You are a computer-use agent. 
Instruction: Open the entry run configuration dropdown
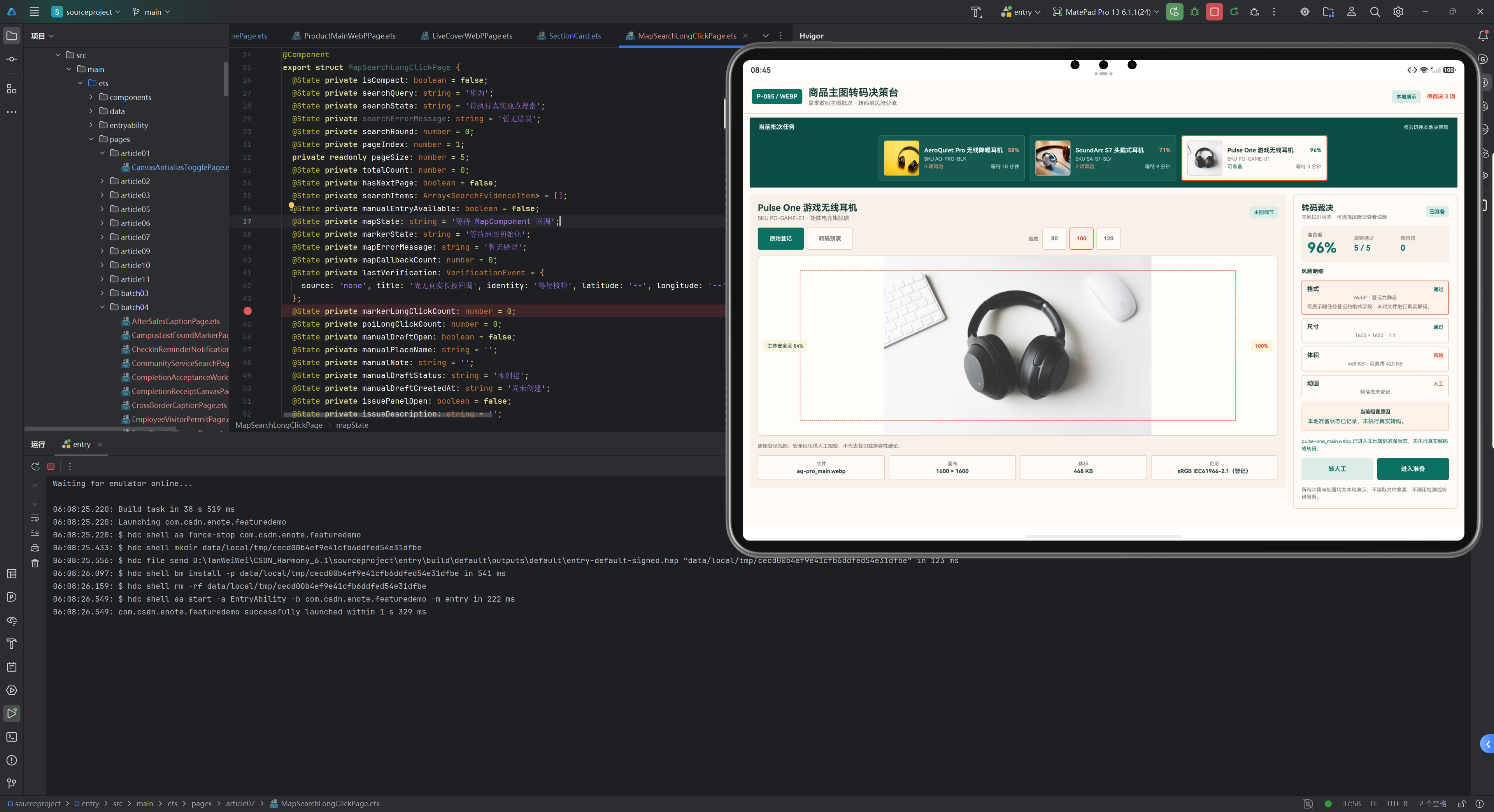click(x=1021, y=12)
